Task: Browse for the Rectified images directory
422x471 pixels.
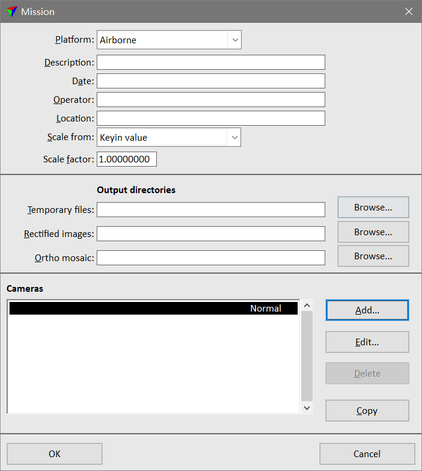Action: click(373, 232)
